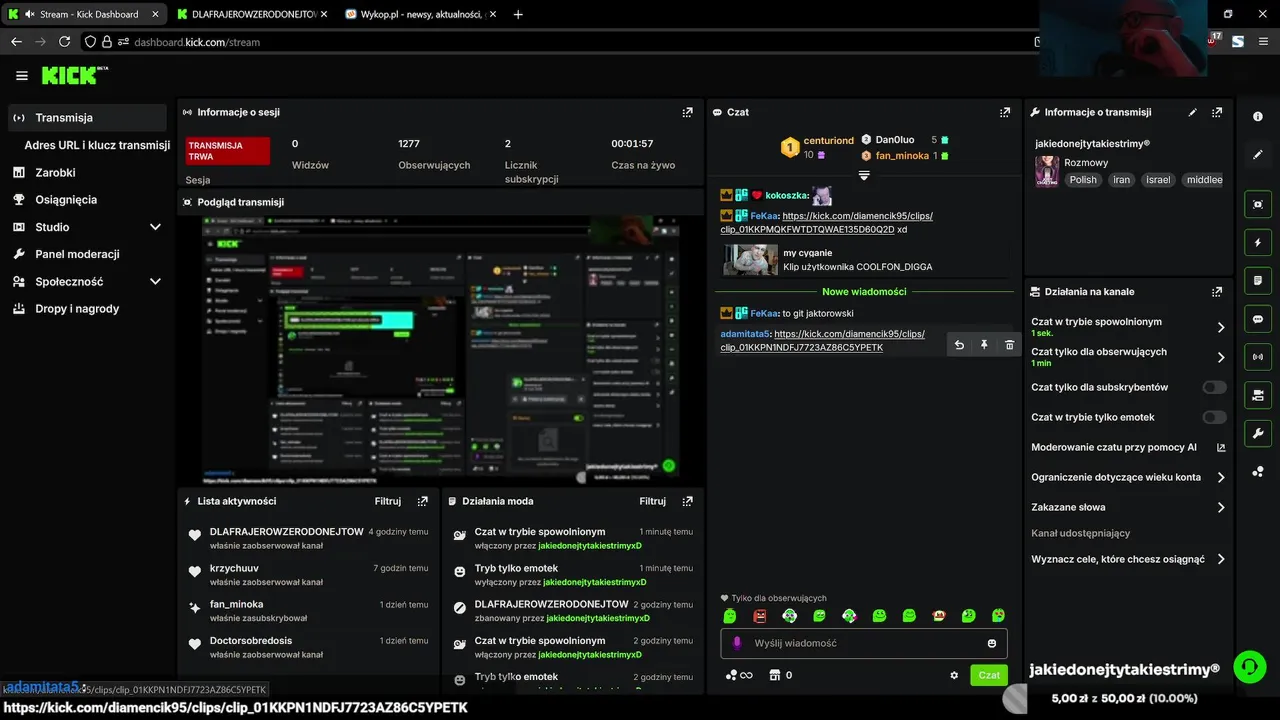Open FeKaa's clip link in chat
Screen dimensions: 1280x720
[827, 222]
